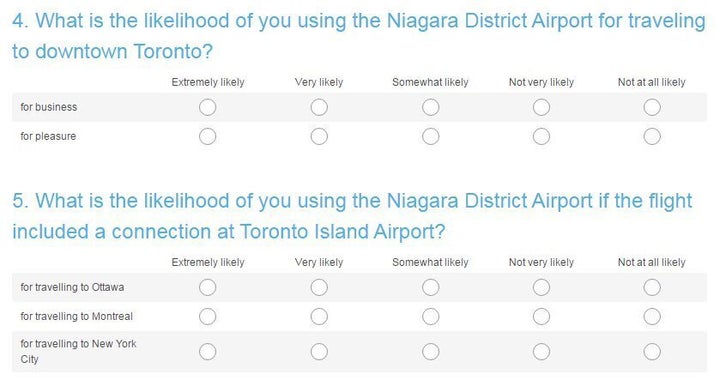Viewport: 720px width, 386px height.
Task: Select Extremely likely for business
Action: 208,107
